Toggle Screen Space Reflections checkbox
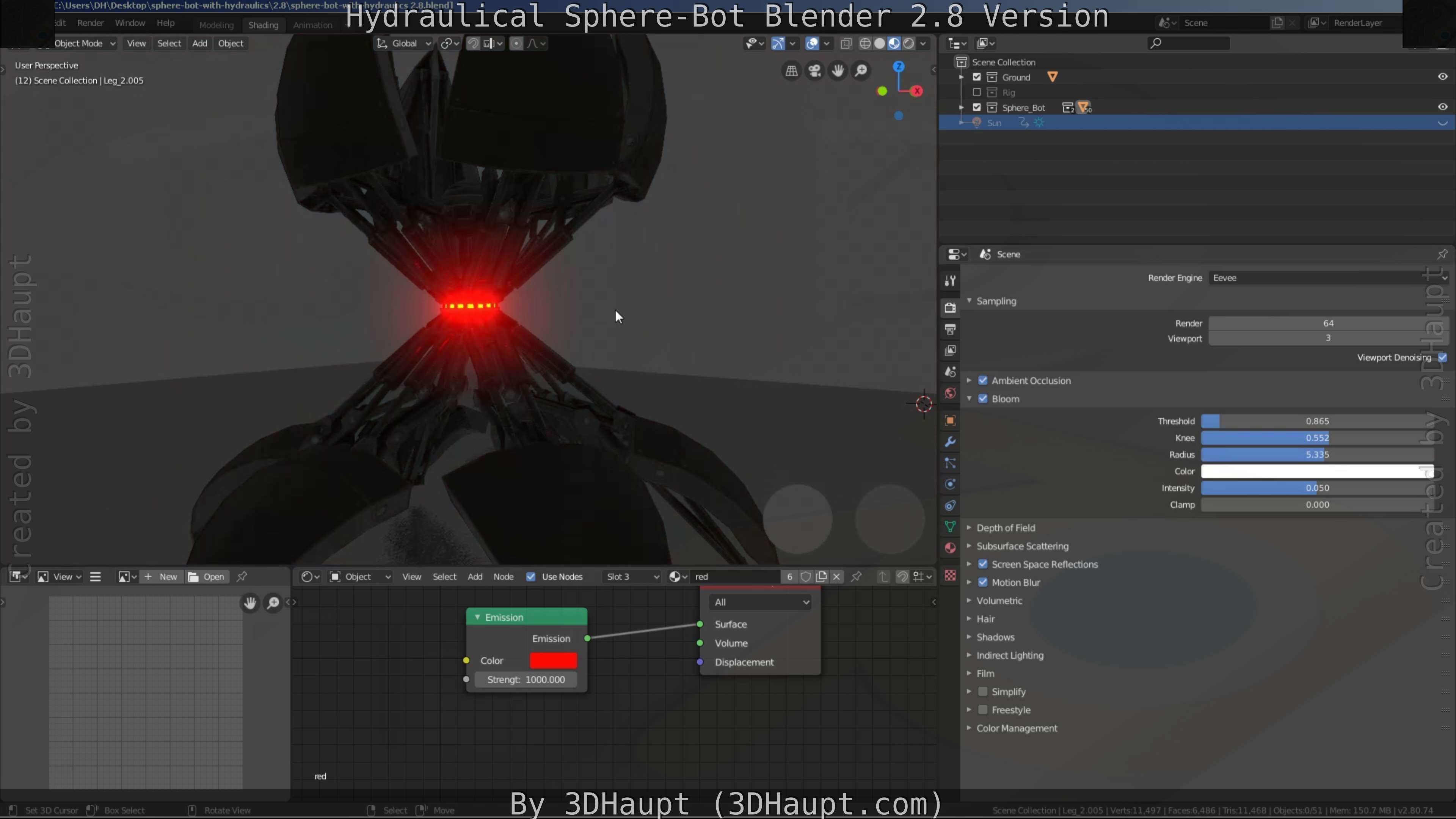 [983, 564]
